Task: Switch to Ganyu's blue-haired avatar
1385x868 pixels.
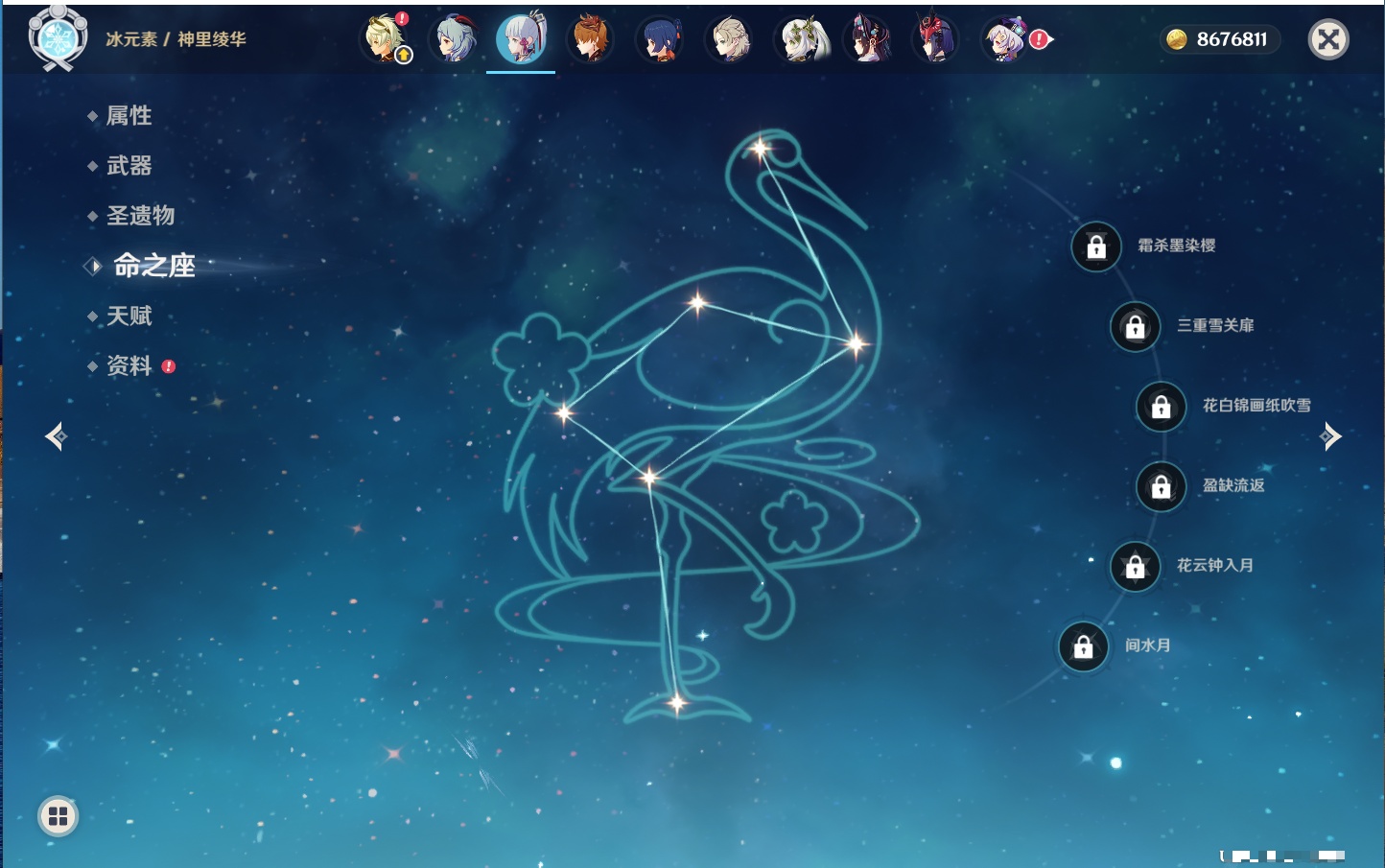Action: [x=454, y=39]
